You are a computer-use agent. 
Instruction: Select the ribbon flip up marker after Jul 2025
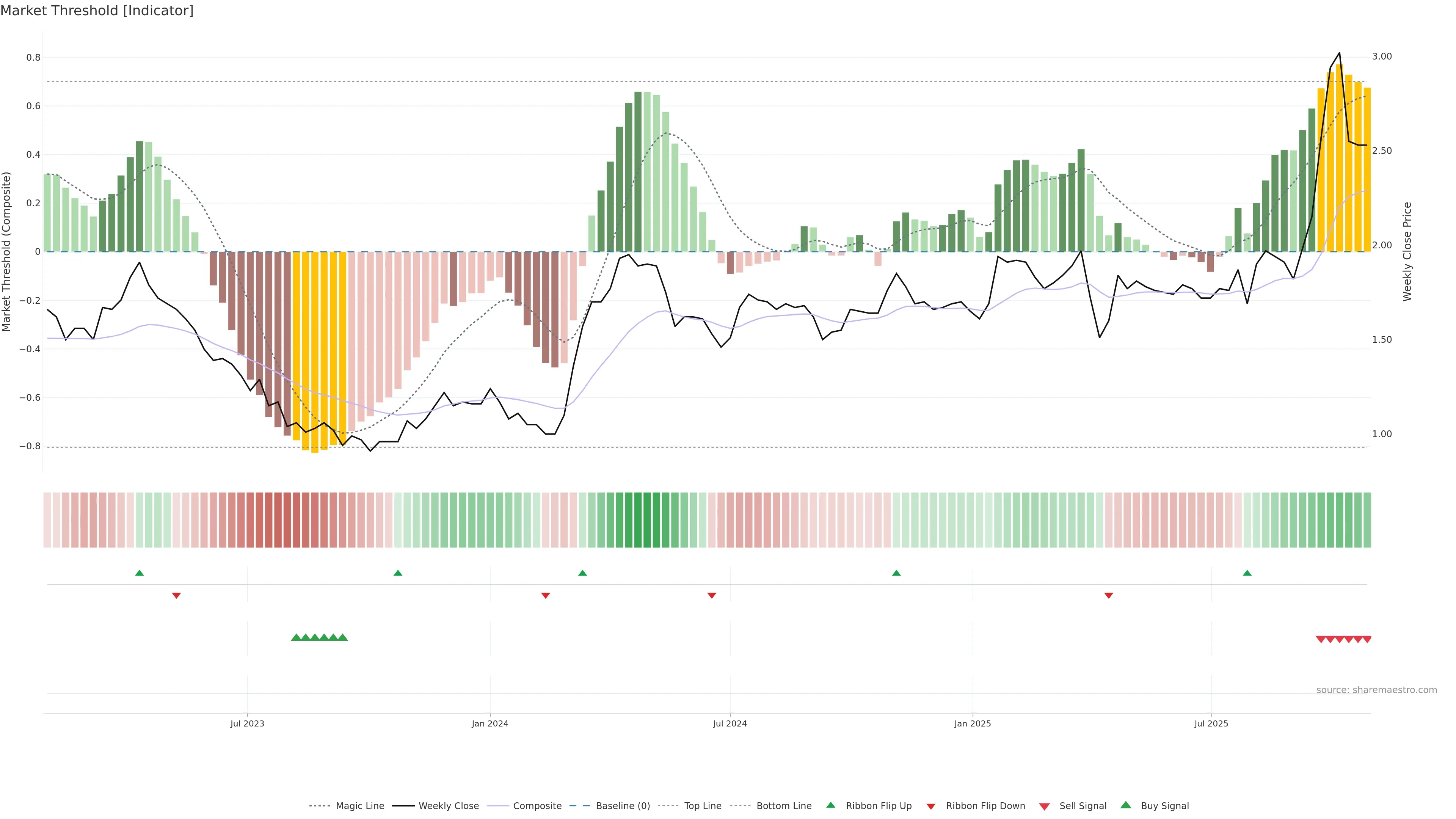pos(1247,573)
